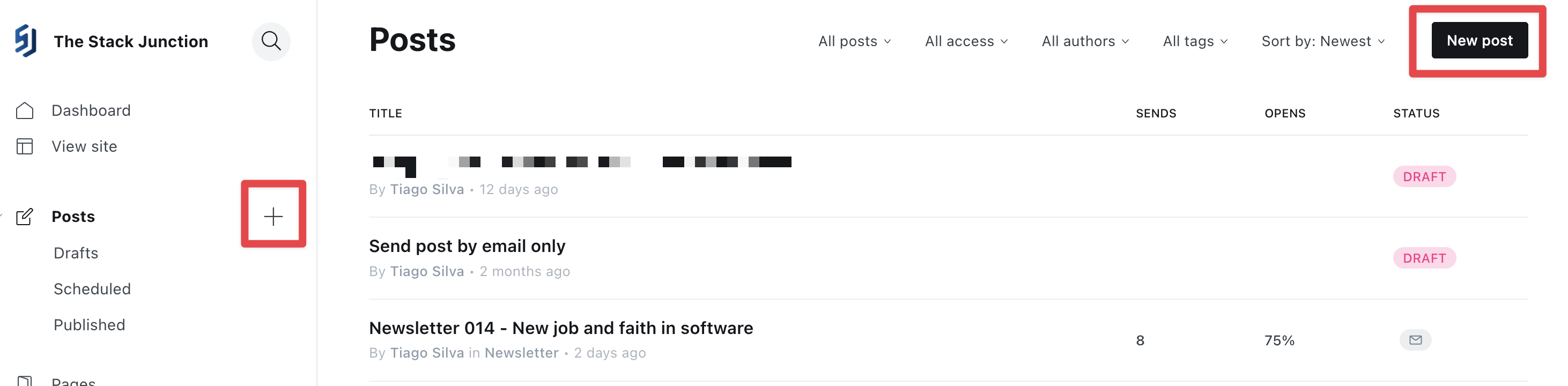Click the first DRAFT status badge
Screen dimensions: 1568x386
point(1424,176)
